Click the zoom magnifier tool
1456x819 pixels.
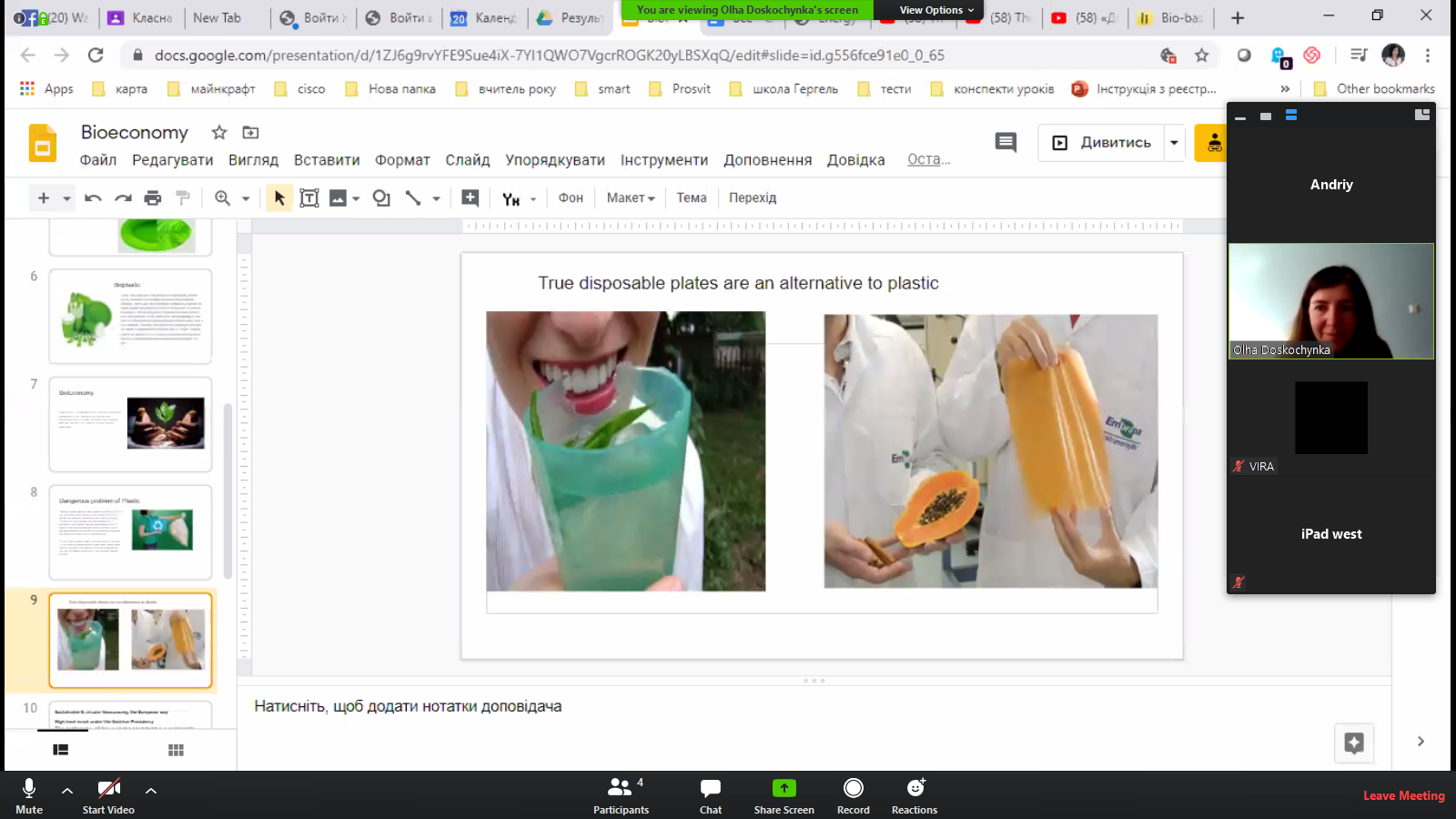[222, 197]
